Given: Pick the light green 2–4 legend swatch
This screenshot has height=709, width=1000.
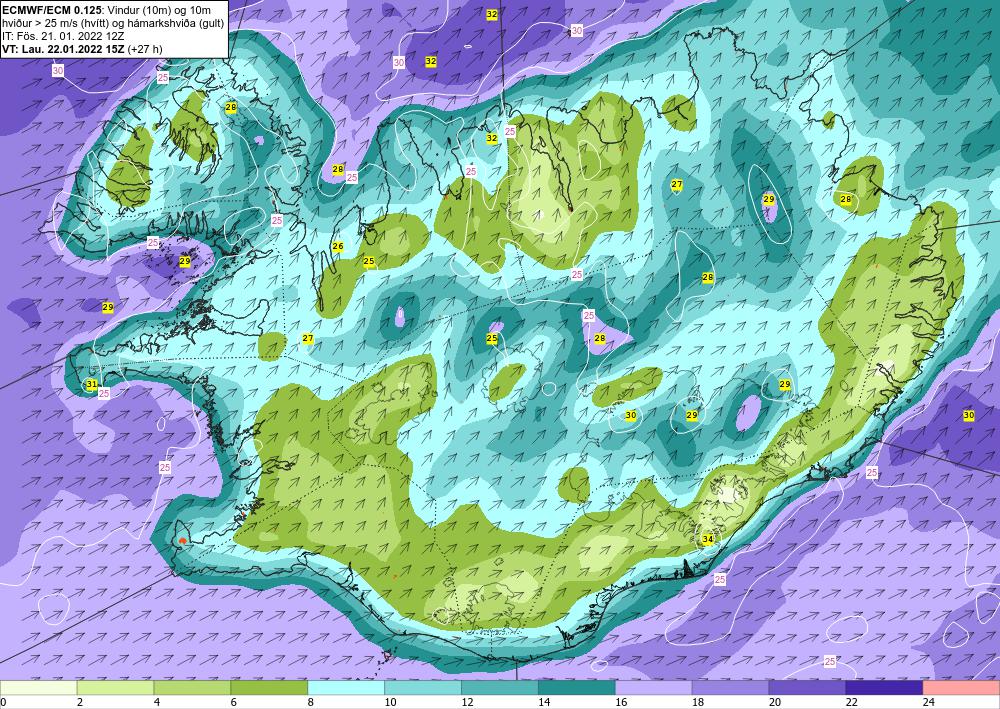Looking at the screenshot, I should click(115, 688).
